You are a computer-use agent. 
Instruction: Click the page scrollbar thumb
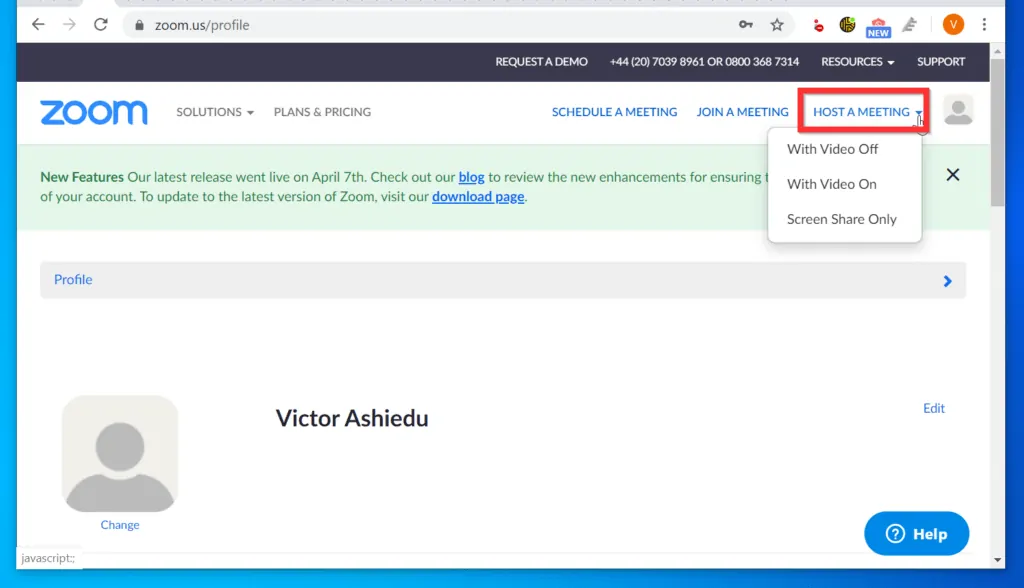pyautogui.click(x=997, y=133)
